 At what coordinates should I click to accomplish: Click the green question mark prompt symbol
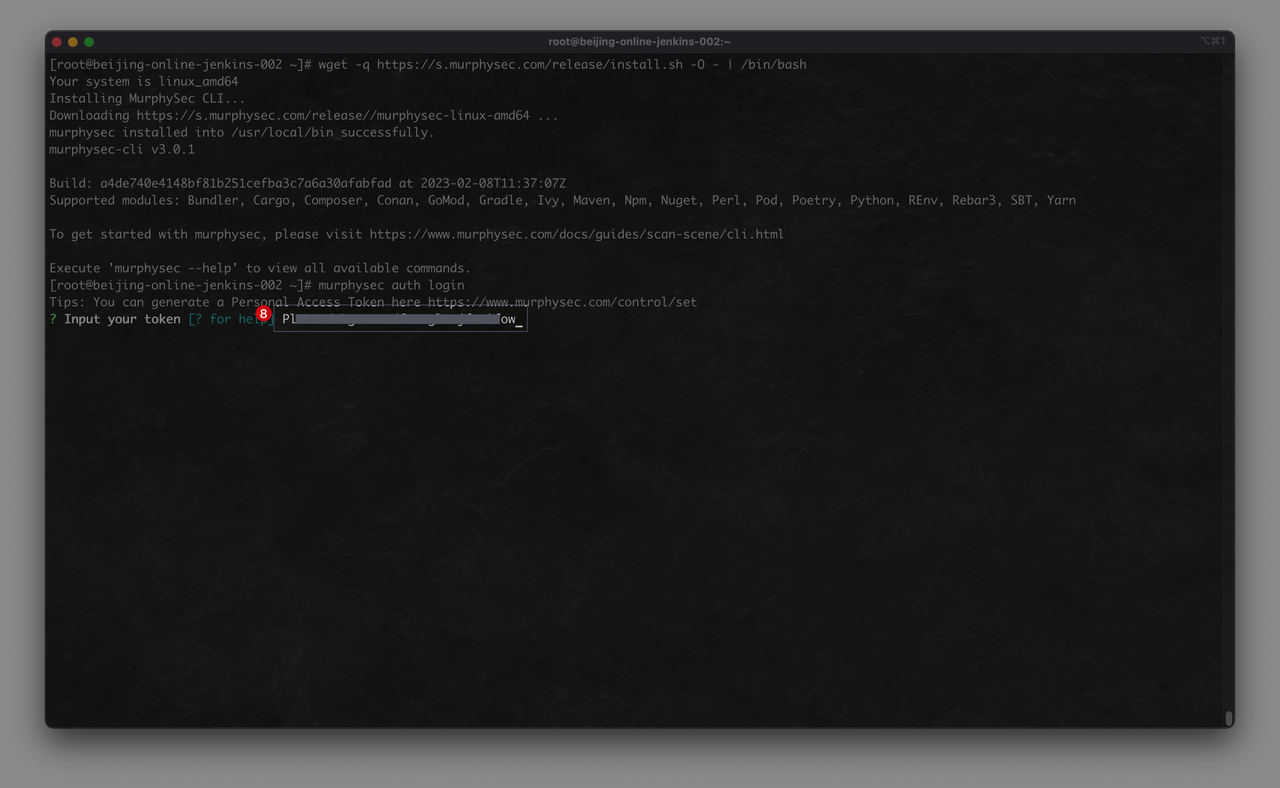(x=53, y=320)
